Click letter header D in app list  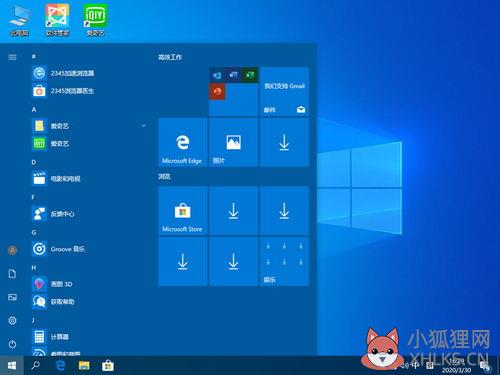pos(34,162)
